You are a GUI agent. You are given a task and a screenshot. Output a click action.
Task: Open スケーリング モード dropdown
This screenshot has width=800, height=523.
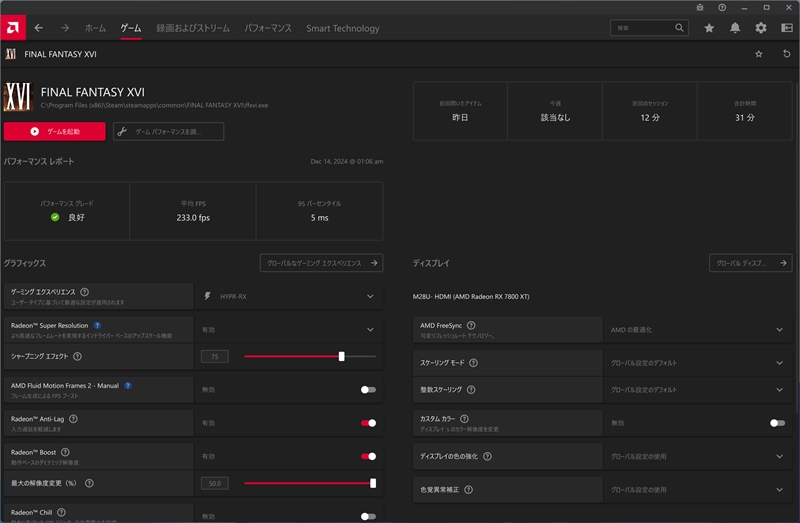point(697,363)
